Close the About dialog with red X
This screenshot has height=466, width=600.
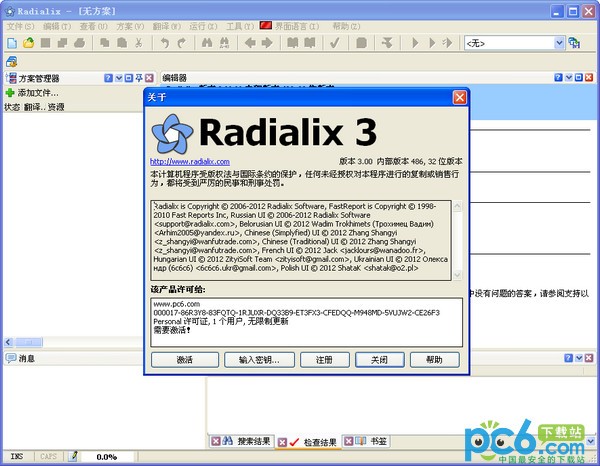point(460,98)
